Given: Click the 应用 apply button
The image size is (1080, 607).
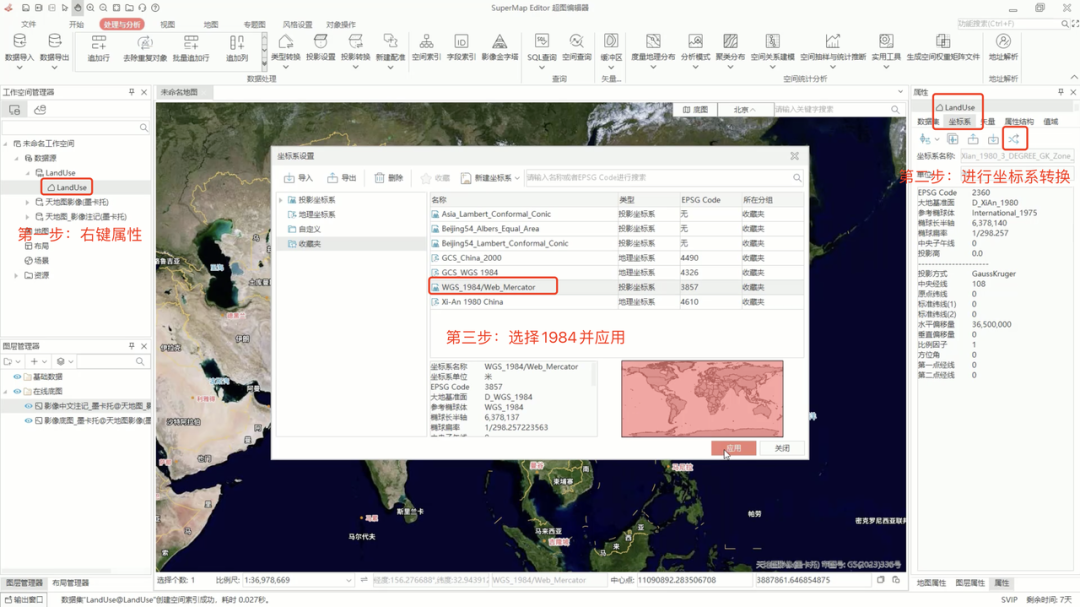Looking at the screenshot, I should (735, 447).
